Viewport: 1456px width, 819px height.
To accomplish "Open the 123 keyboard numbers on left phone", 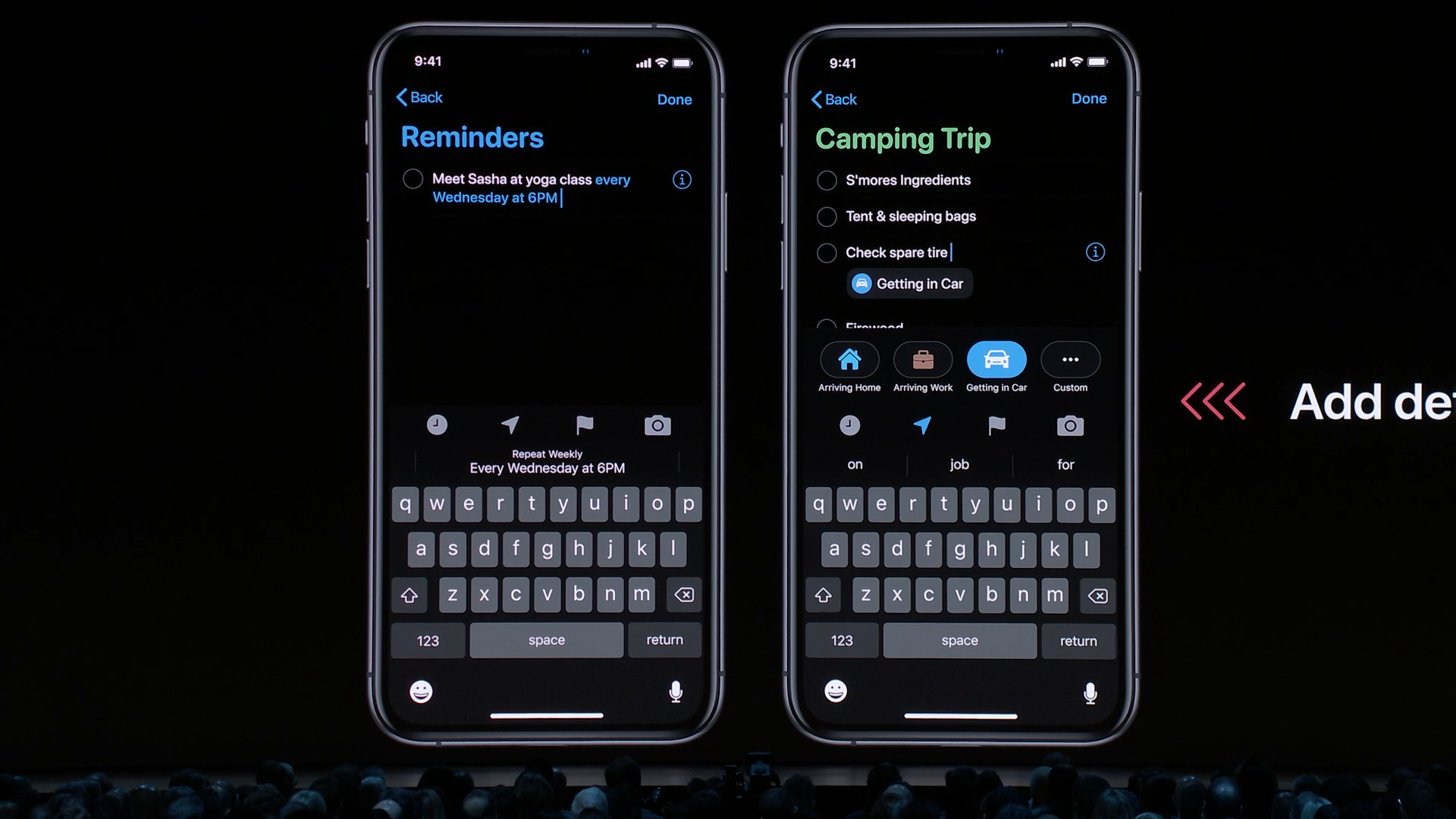I will pyautogui.click(x=427, y=639).
